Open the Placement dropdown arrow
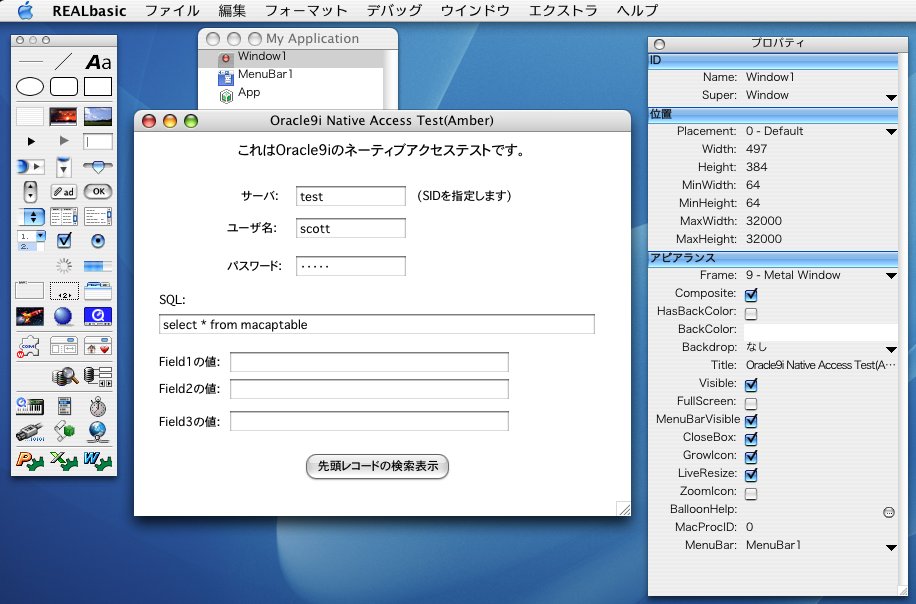916x604 pixels. coord(891,132)
